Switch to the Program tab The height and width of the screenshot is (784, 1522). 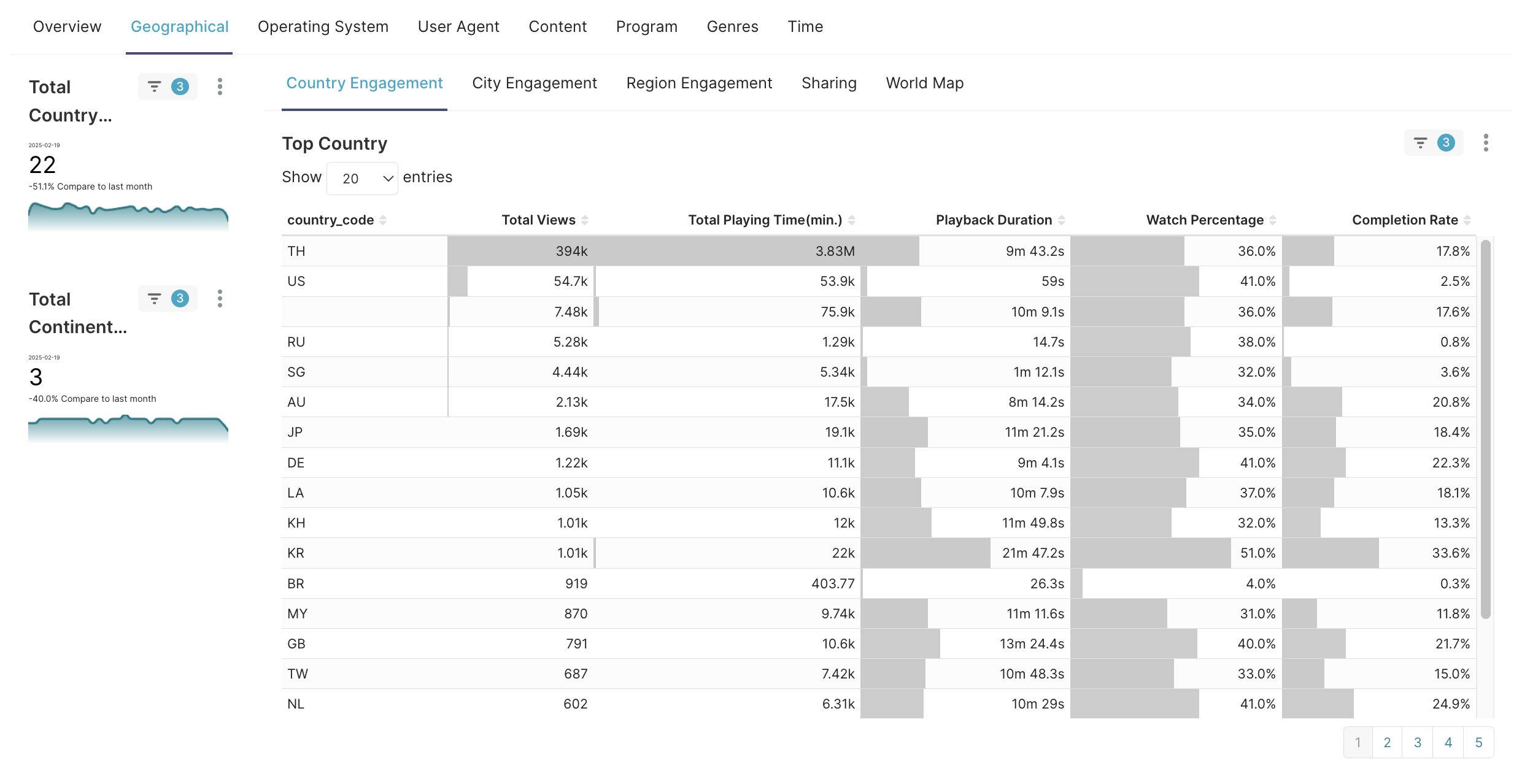click(x=646, y=26)
